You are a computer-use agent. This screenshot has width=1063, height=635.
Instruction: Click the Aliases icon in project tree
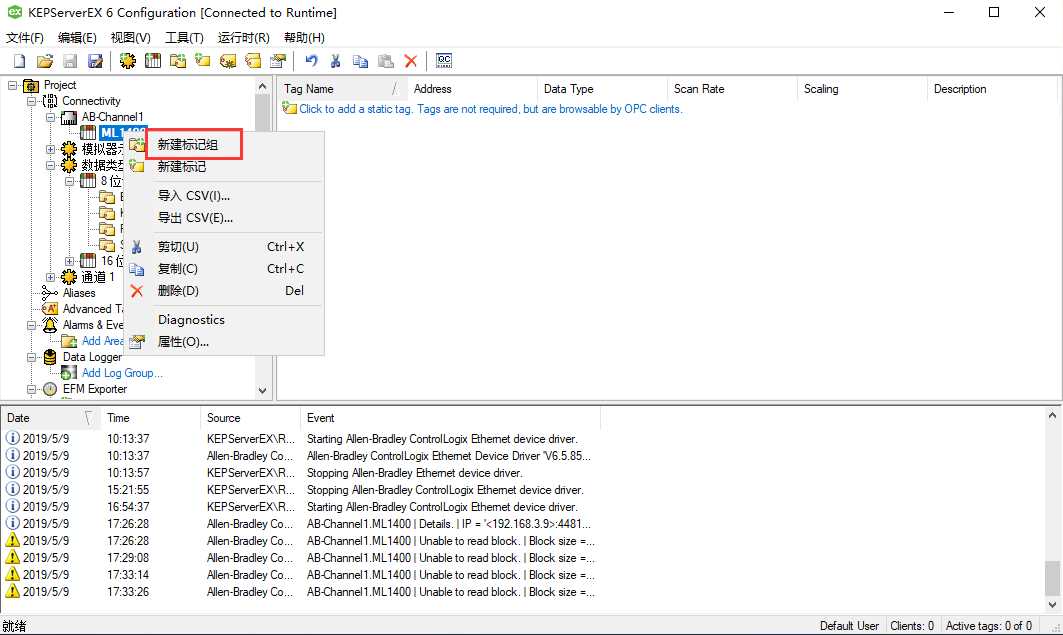[x=50, y=293]
